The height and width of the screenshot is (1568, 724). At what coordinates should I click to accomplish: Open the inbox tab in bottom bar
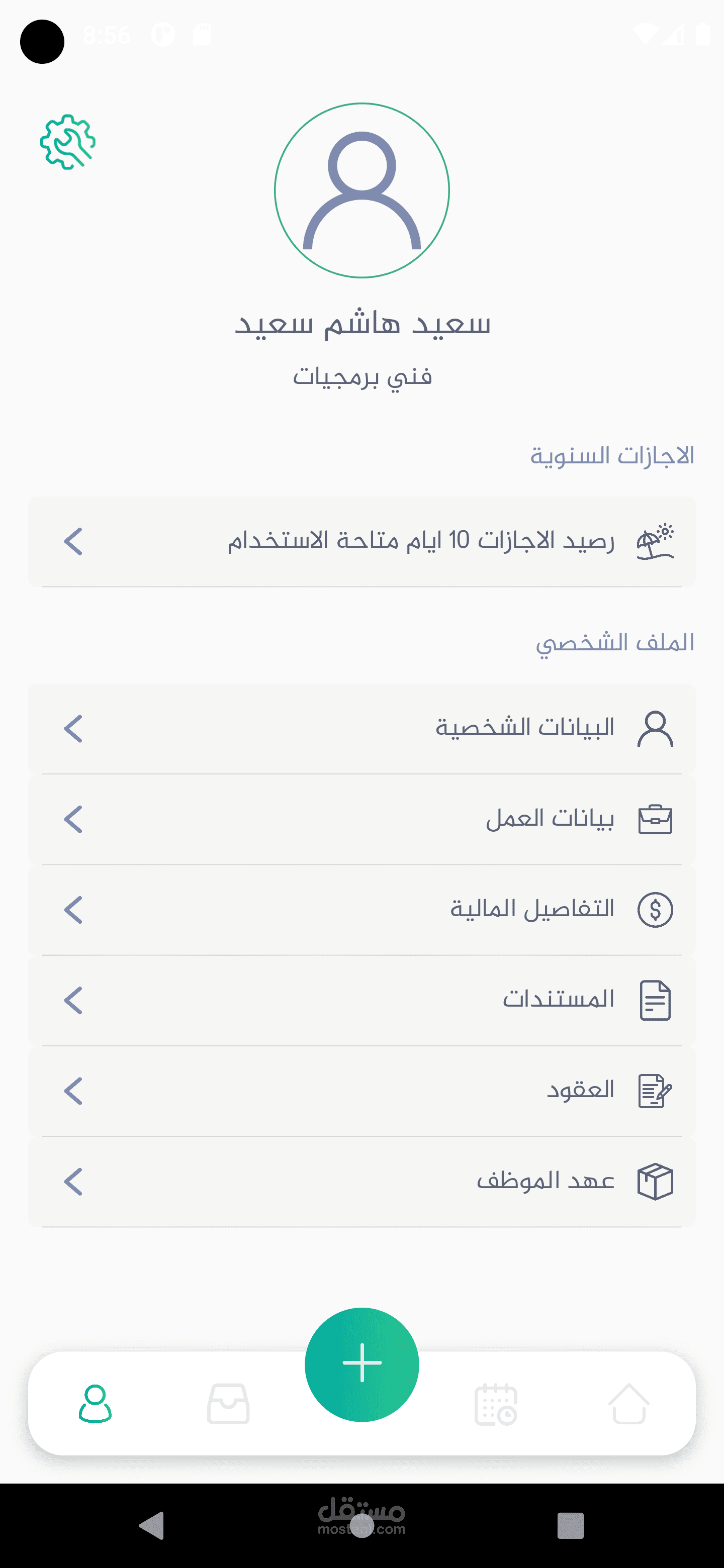(228, 1404)
